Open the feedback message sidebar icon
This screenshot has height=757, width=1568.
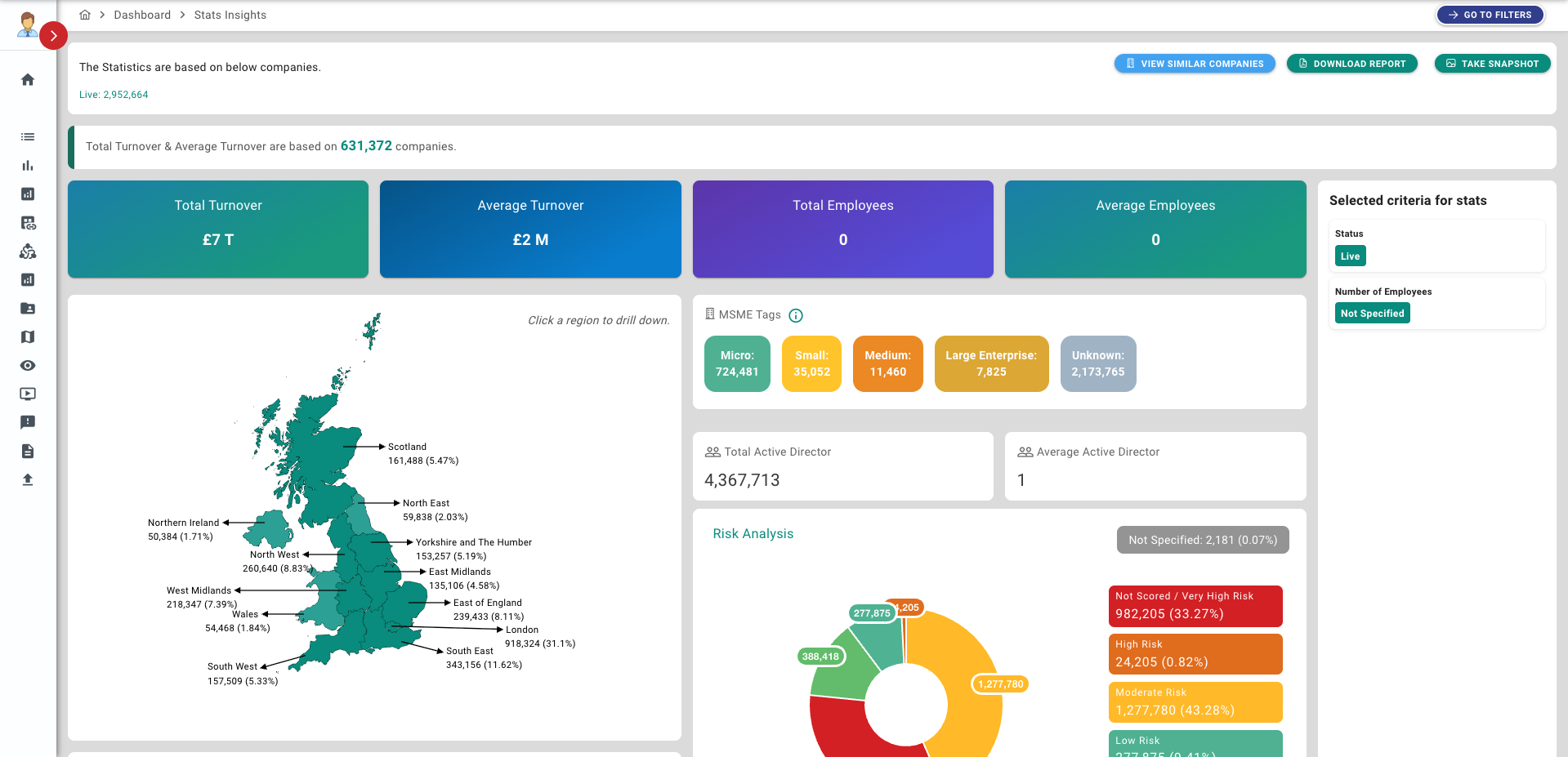point(28,423)
